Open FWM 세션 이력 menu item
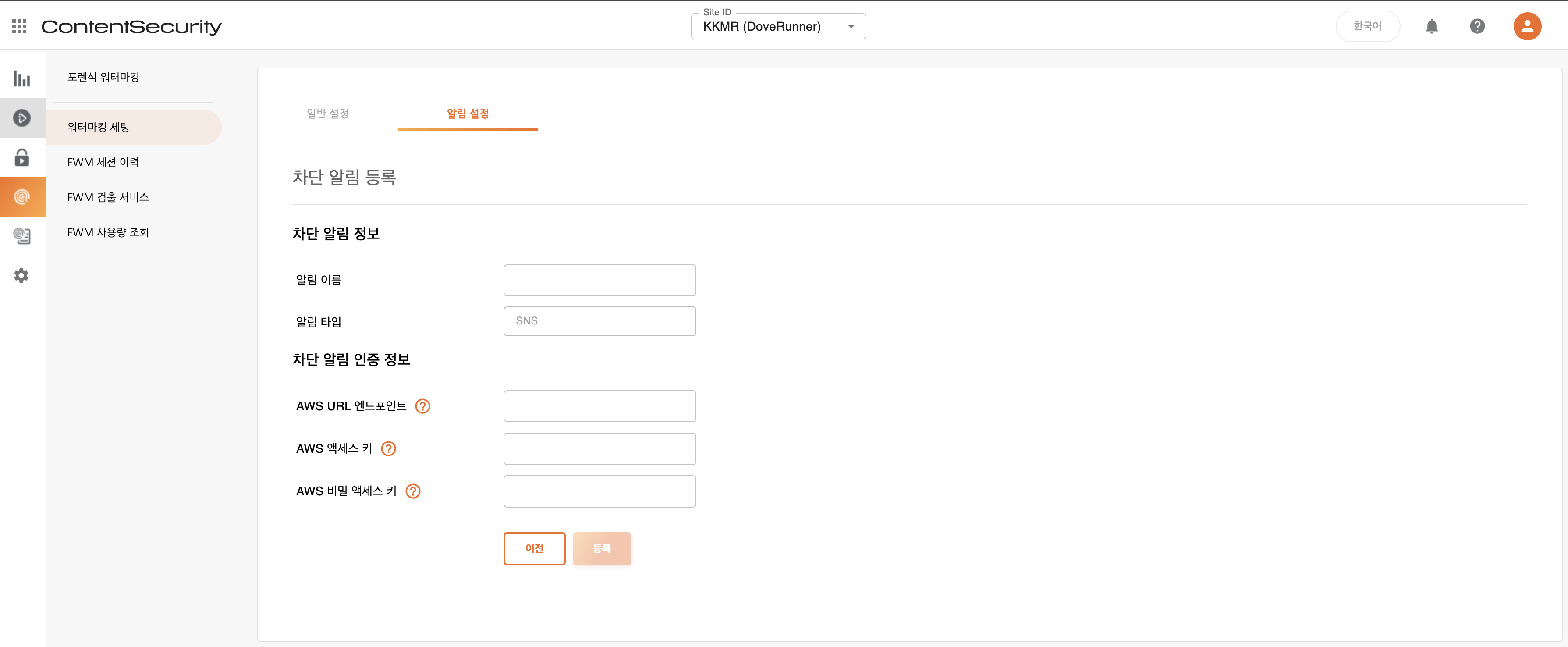 [103, 162]
